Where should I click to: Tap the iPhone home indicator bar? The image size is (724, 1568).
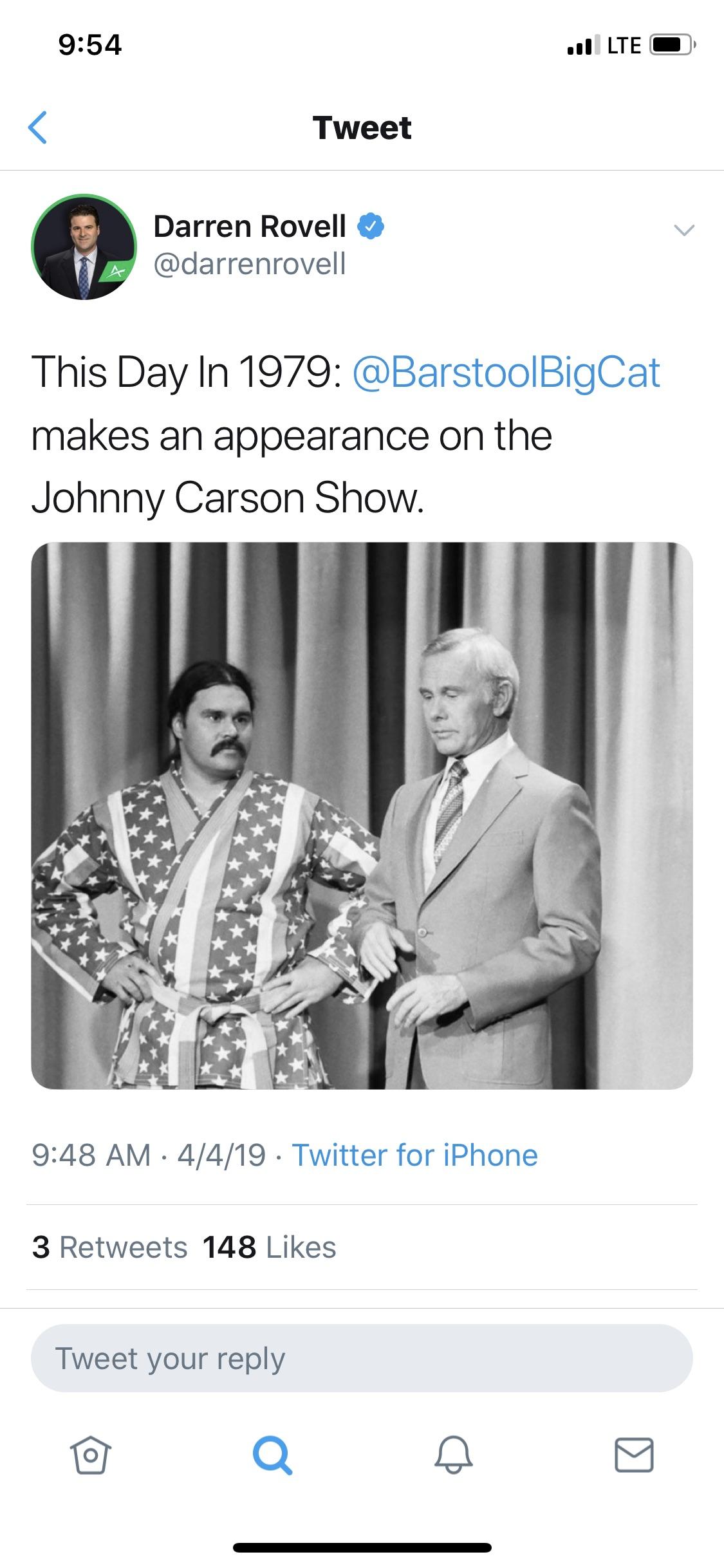coord(362,1547)
